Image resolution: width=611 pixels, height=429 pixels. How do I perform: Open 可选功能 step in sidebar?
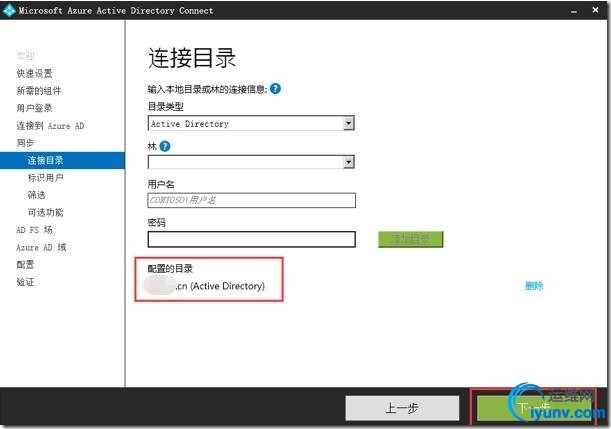45,212
